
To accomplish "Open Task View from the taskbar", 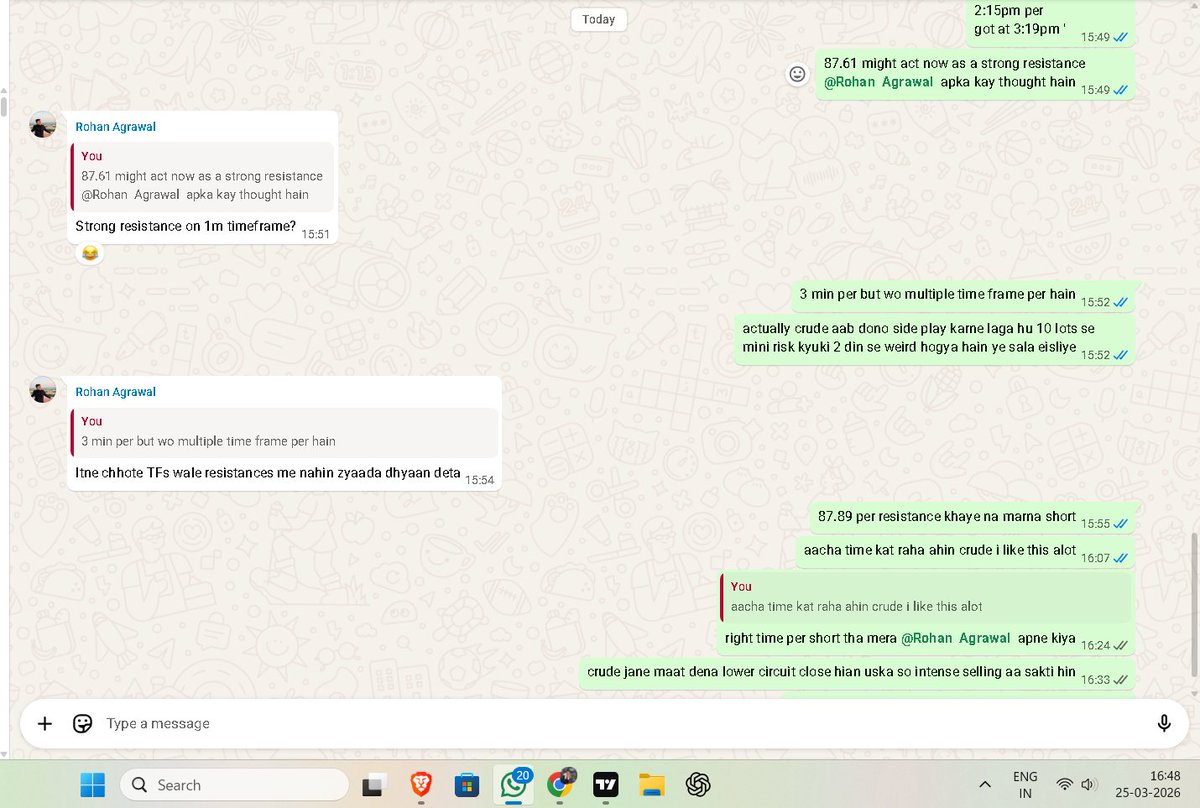I will pos(374,785).
